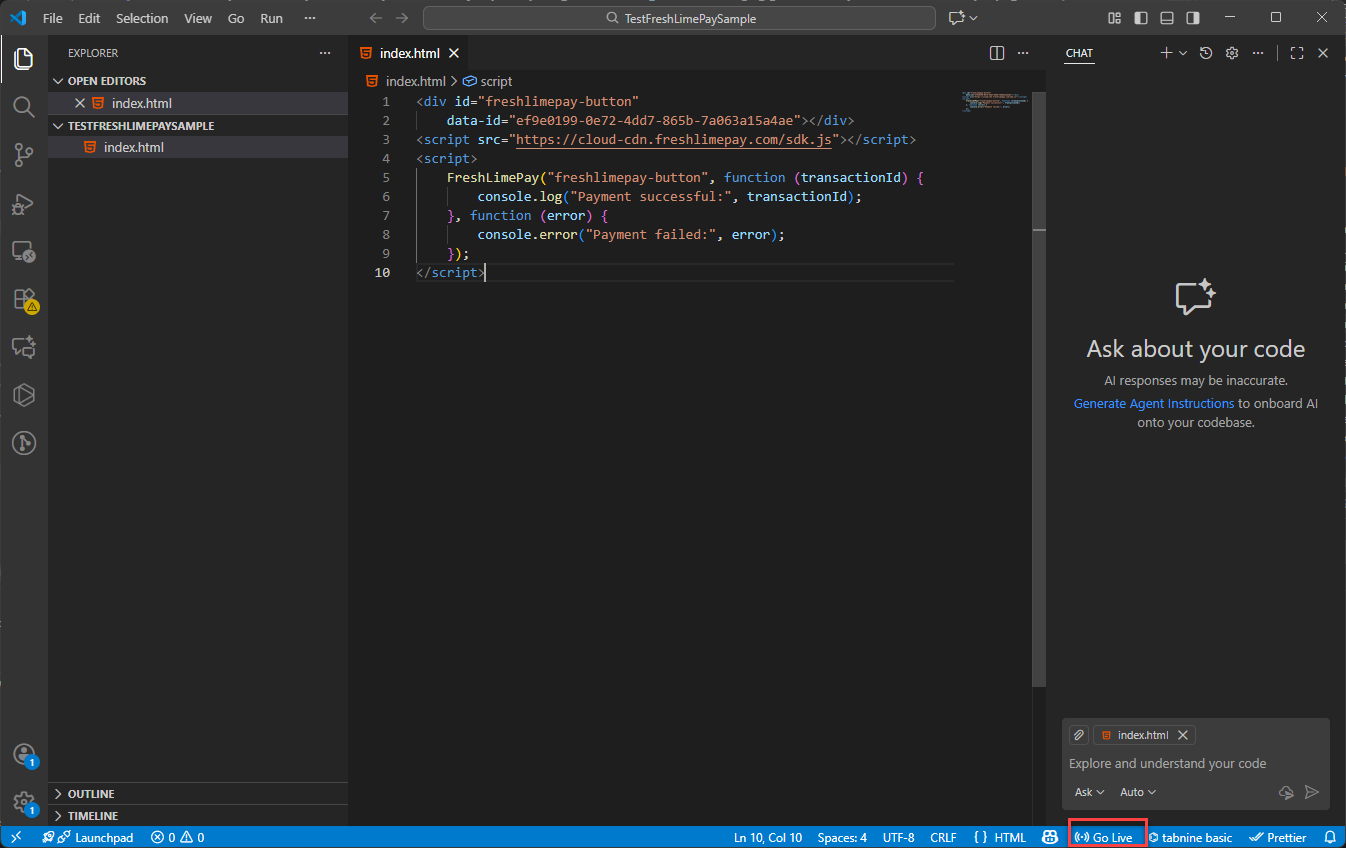The height and width of the screenshot is (848, 1346).
Task: Expand the Timeline section
Action: pyautogui.click(x=92, y=816)
